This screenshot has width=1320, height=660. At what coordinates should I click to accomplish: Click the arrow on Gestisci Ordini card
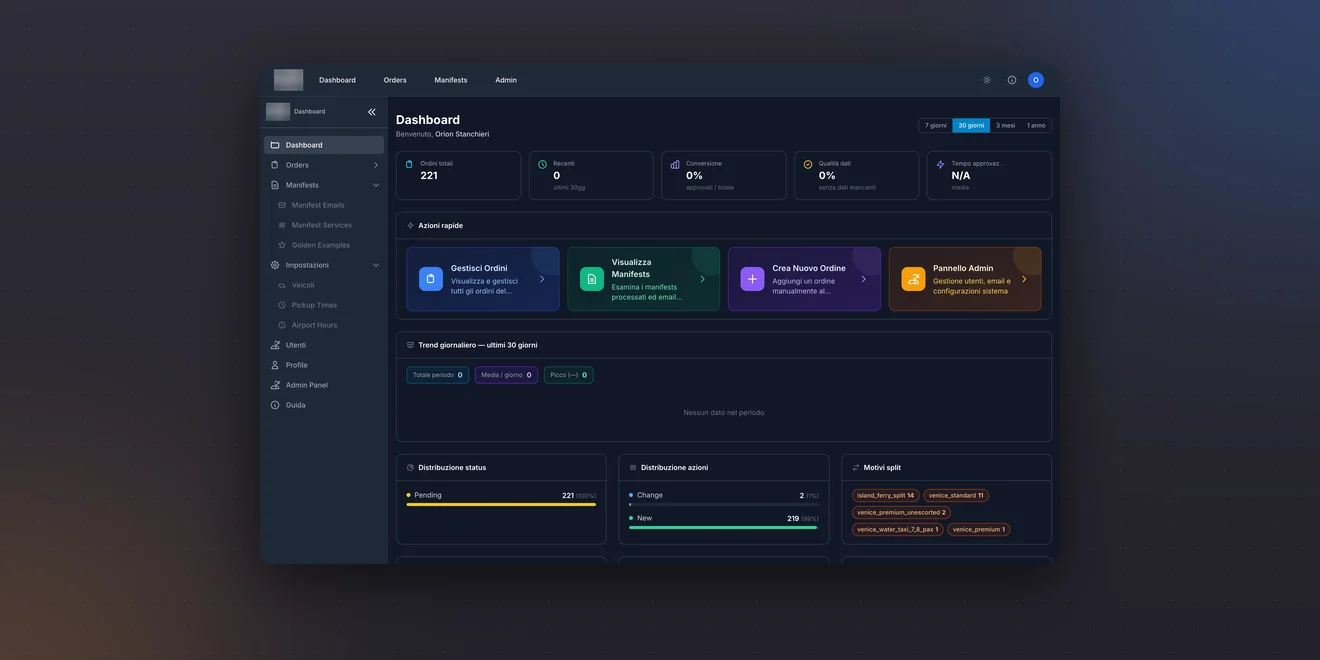542,279
